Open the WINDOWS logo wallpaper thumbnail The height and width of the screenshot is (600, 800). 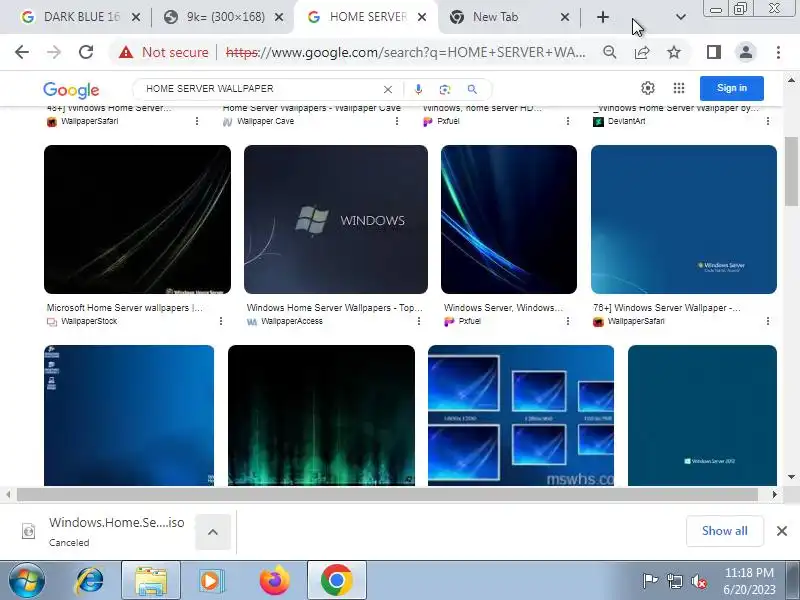pos(336,219)
